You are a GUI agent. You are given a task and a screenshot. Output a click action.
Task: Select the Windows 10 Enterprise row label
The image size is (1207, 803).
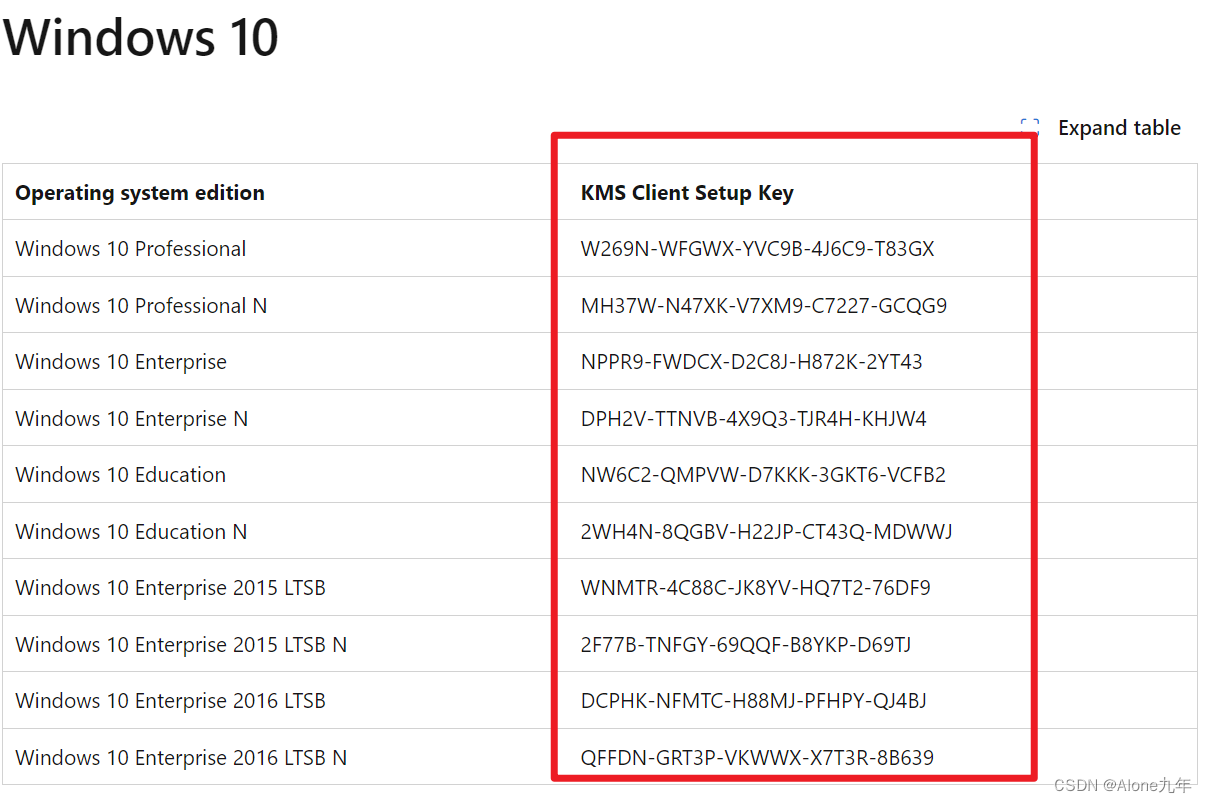click(x=121, y=362)
